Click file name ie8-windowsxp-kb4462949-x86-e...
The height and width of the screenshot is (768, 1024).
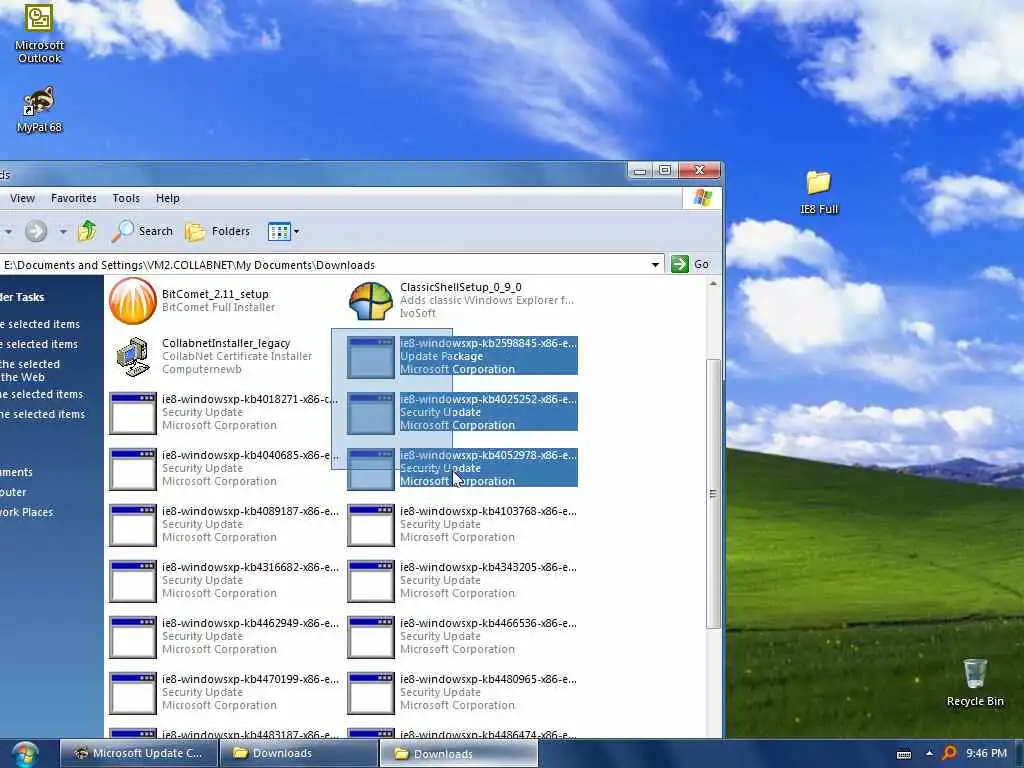coord(250,623)
